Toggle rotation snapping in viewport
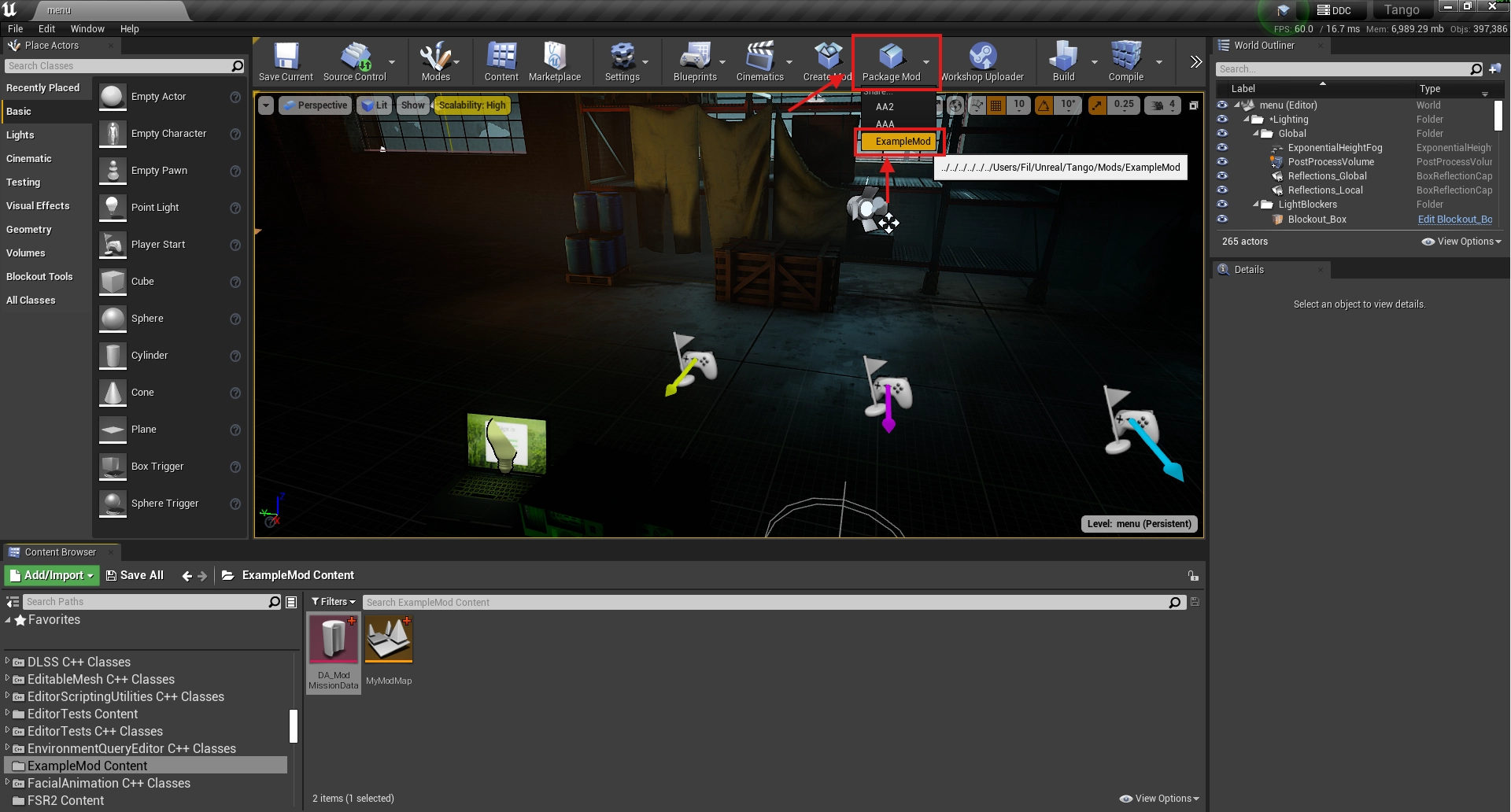Viewport: 1511px width, 812px height. [1044, 105]
